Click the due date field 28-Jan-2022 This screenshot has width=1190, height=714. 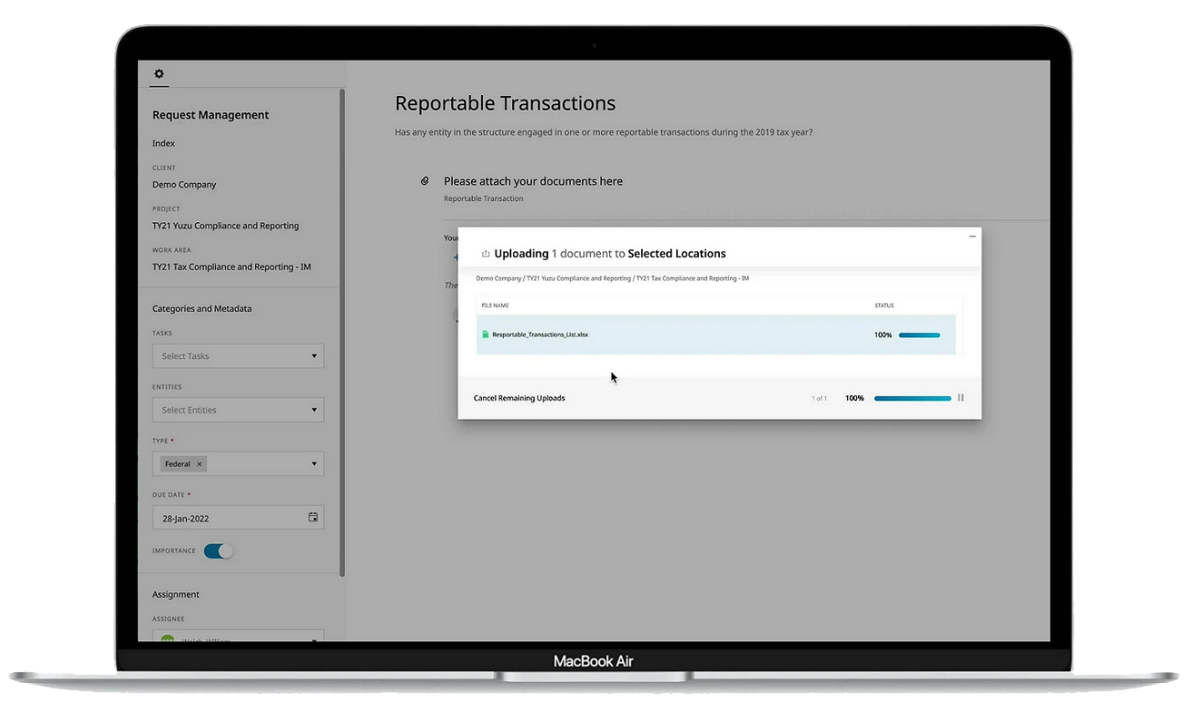pyautogui.click(x=238, y=518)
